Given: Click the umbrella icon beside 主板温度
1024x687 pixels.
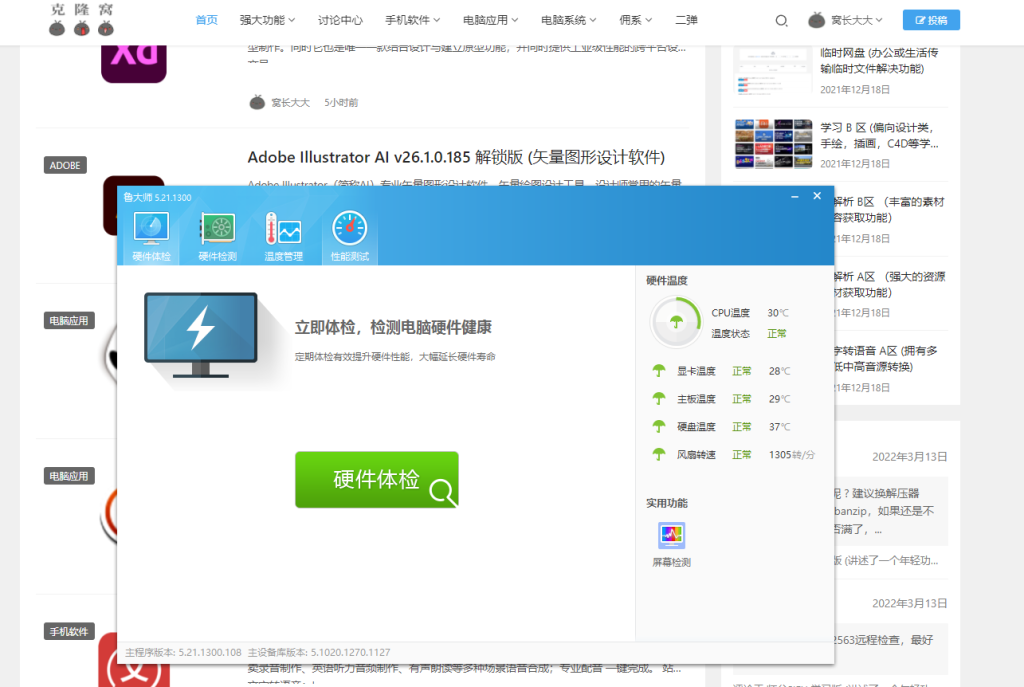Looking at the screenshot, I should 659,398.
